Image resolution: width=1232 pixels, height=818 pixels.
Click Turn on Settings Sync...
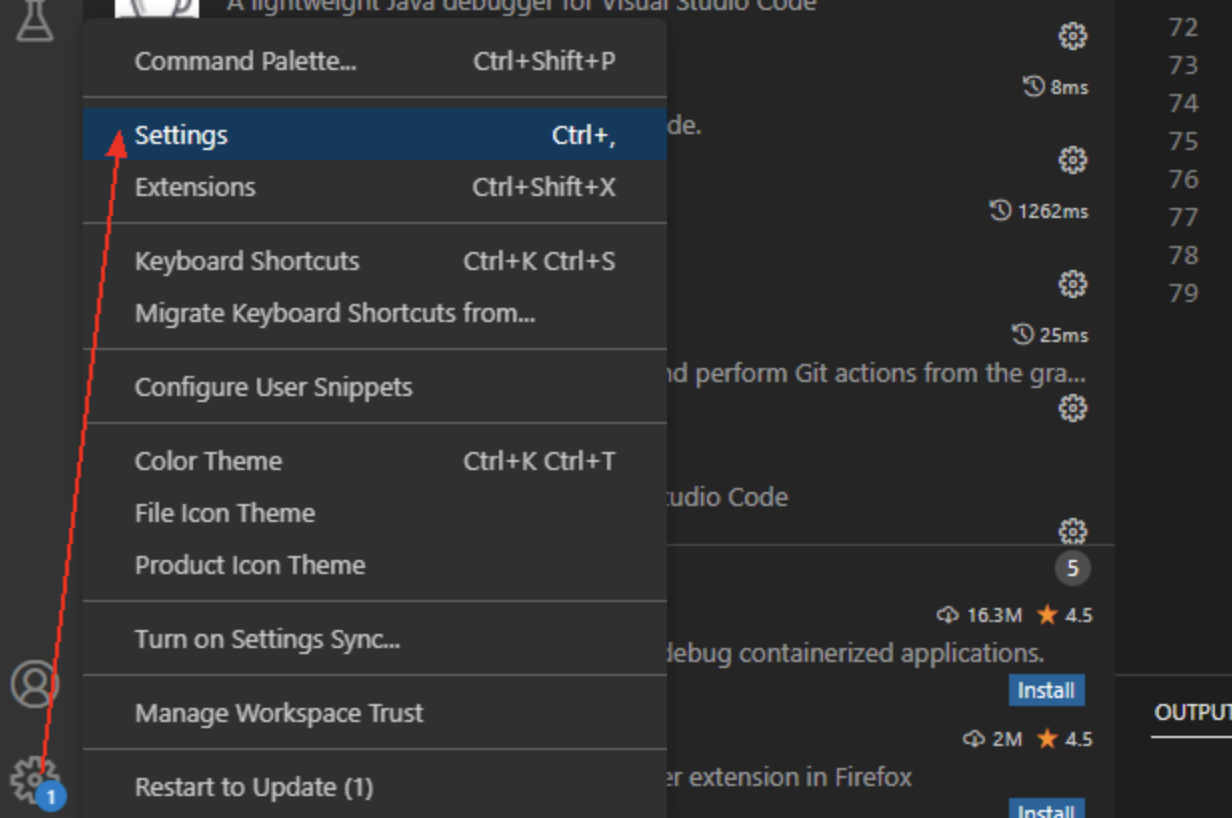pos(375,639)
